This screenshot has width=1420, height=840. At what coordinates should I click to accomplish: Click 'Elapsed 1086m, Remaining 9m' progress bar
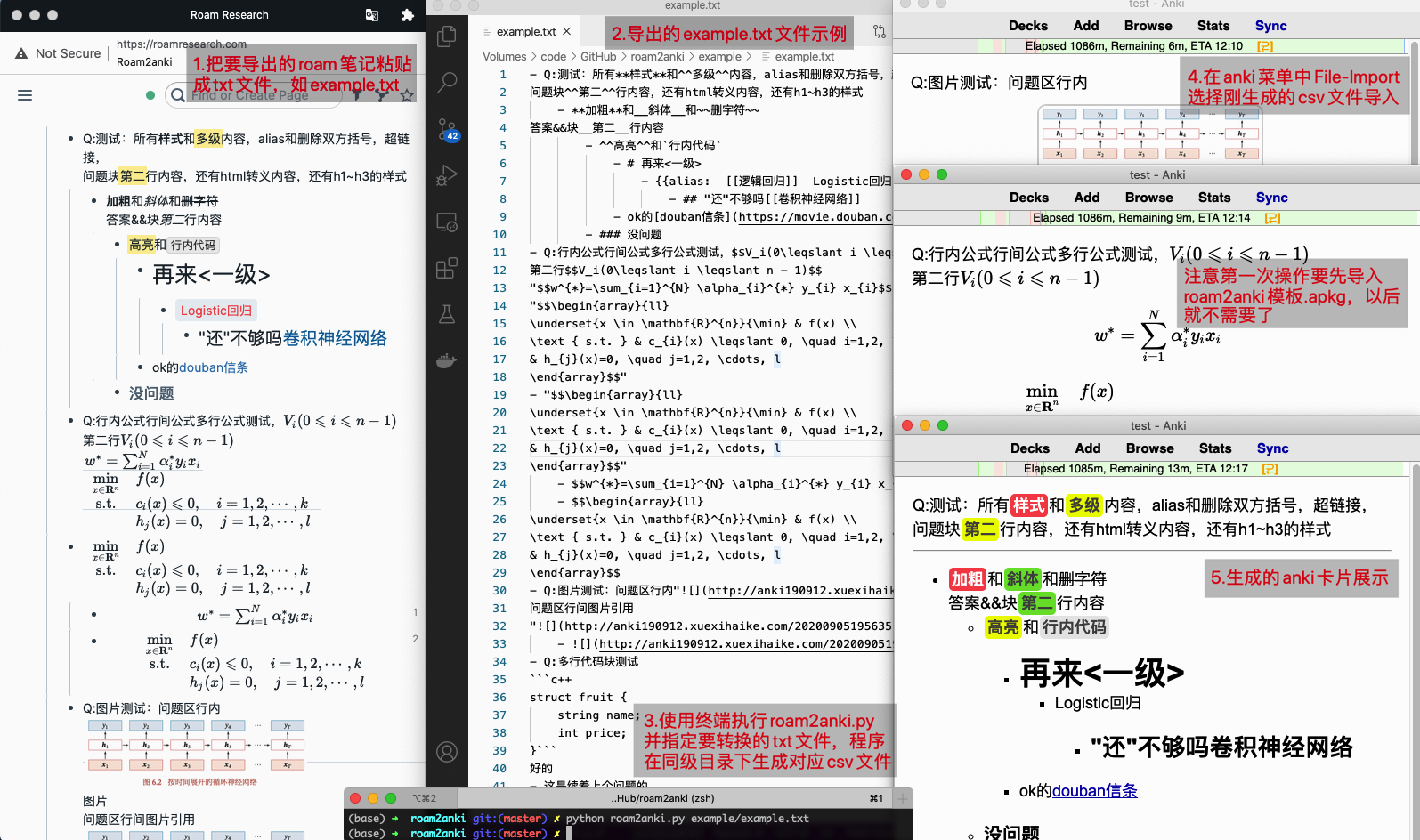point(1155,218)
